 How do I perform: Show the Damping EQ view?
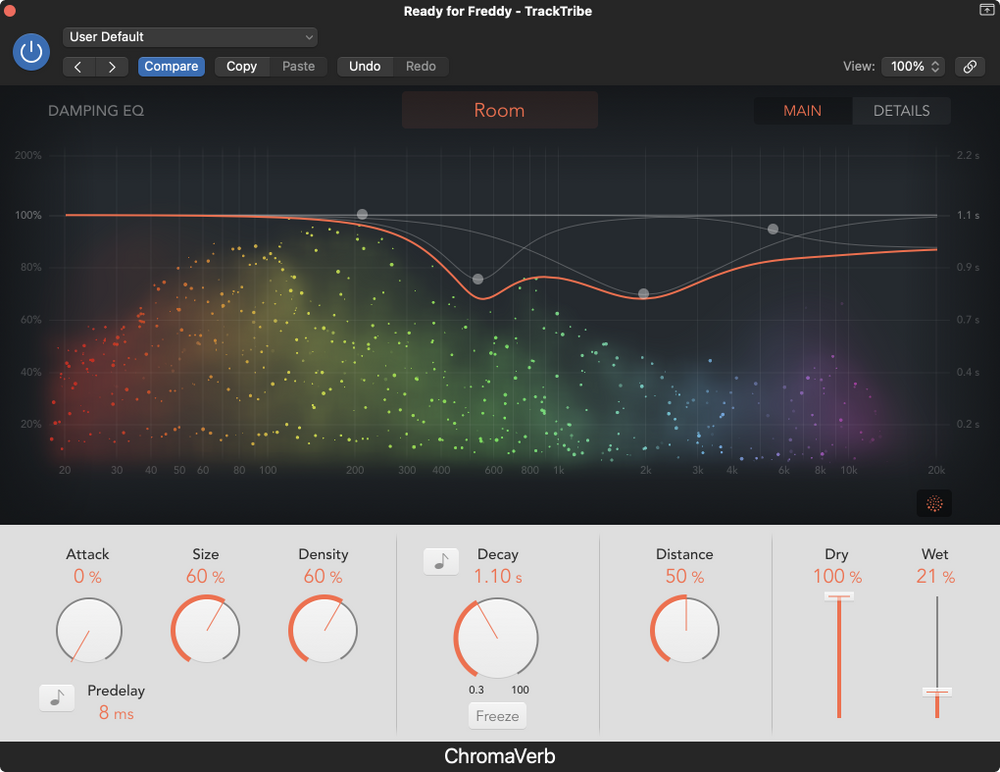(96, 110)
